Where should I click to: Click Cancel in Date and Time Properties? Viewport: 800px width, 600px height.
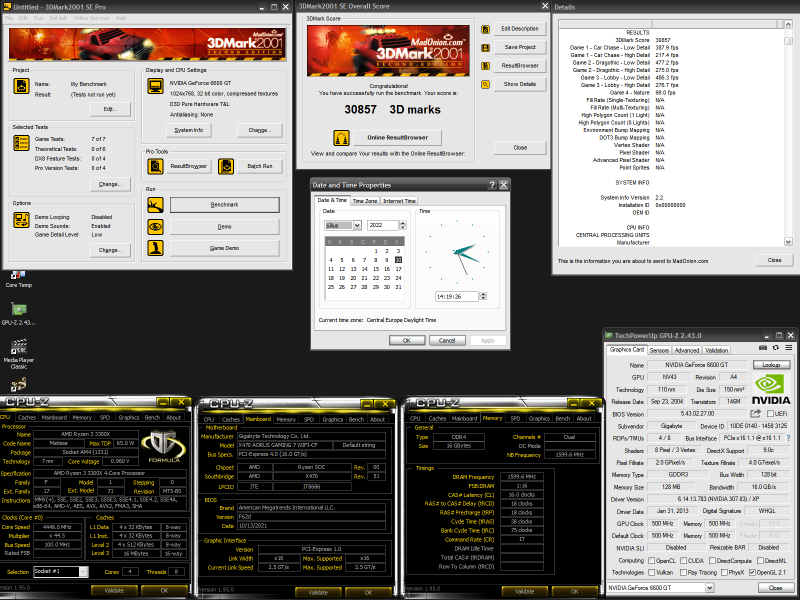coord(447,340)
